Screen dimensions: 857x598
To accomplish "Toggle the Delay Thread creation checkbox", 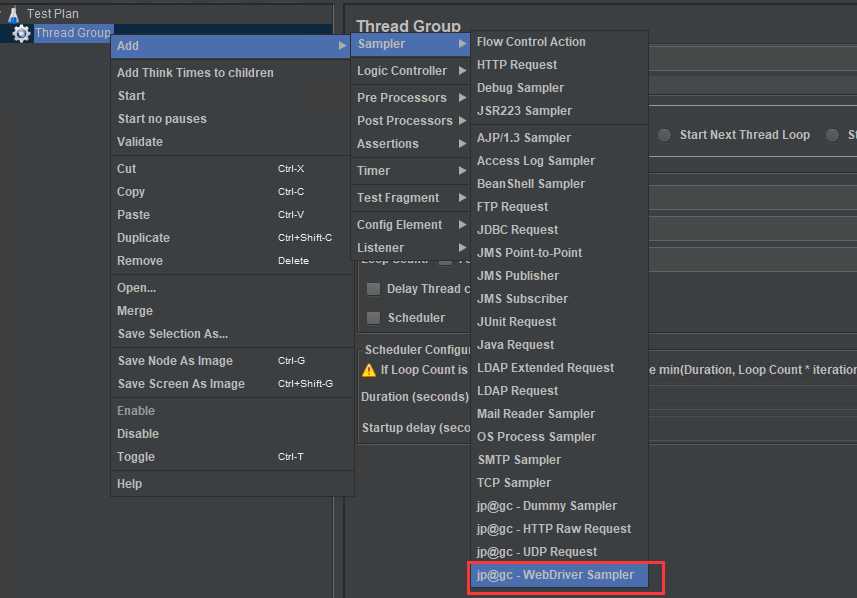I will pyautogui.click(x=373, y=289).
